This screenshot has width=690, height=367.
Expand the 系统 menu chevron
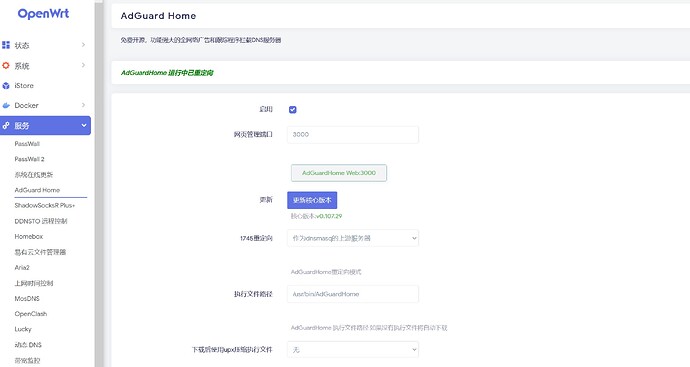83,66
